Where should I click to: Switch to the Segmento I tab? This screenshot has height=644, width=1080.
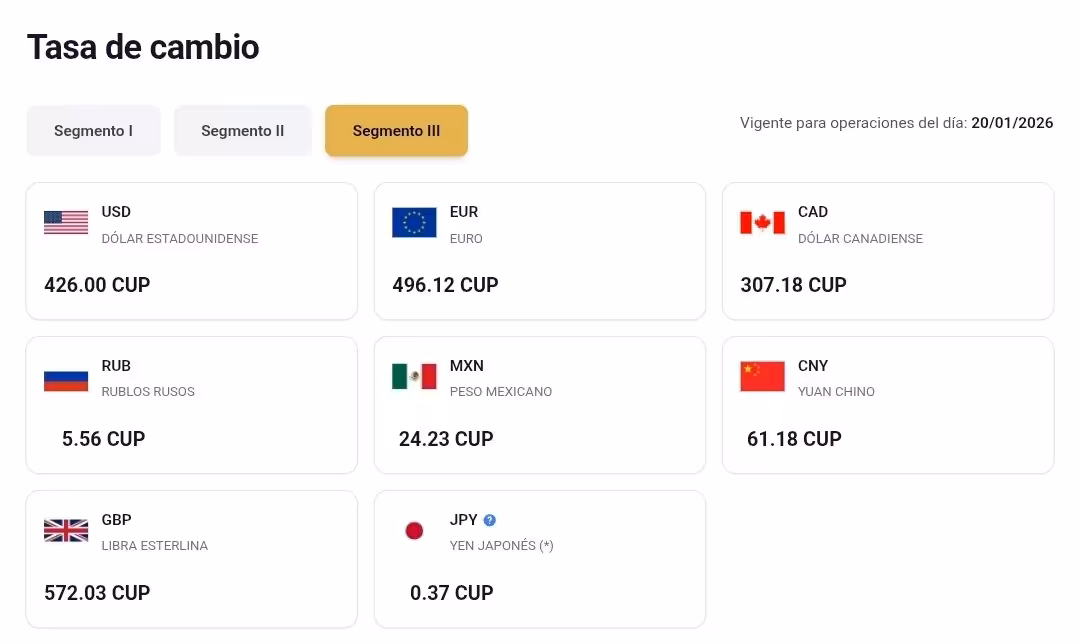pyautogui.click(x=93, y=131)
